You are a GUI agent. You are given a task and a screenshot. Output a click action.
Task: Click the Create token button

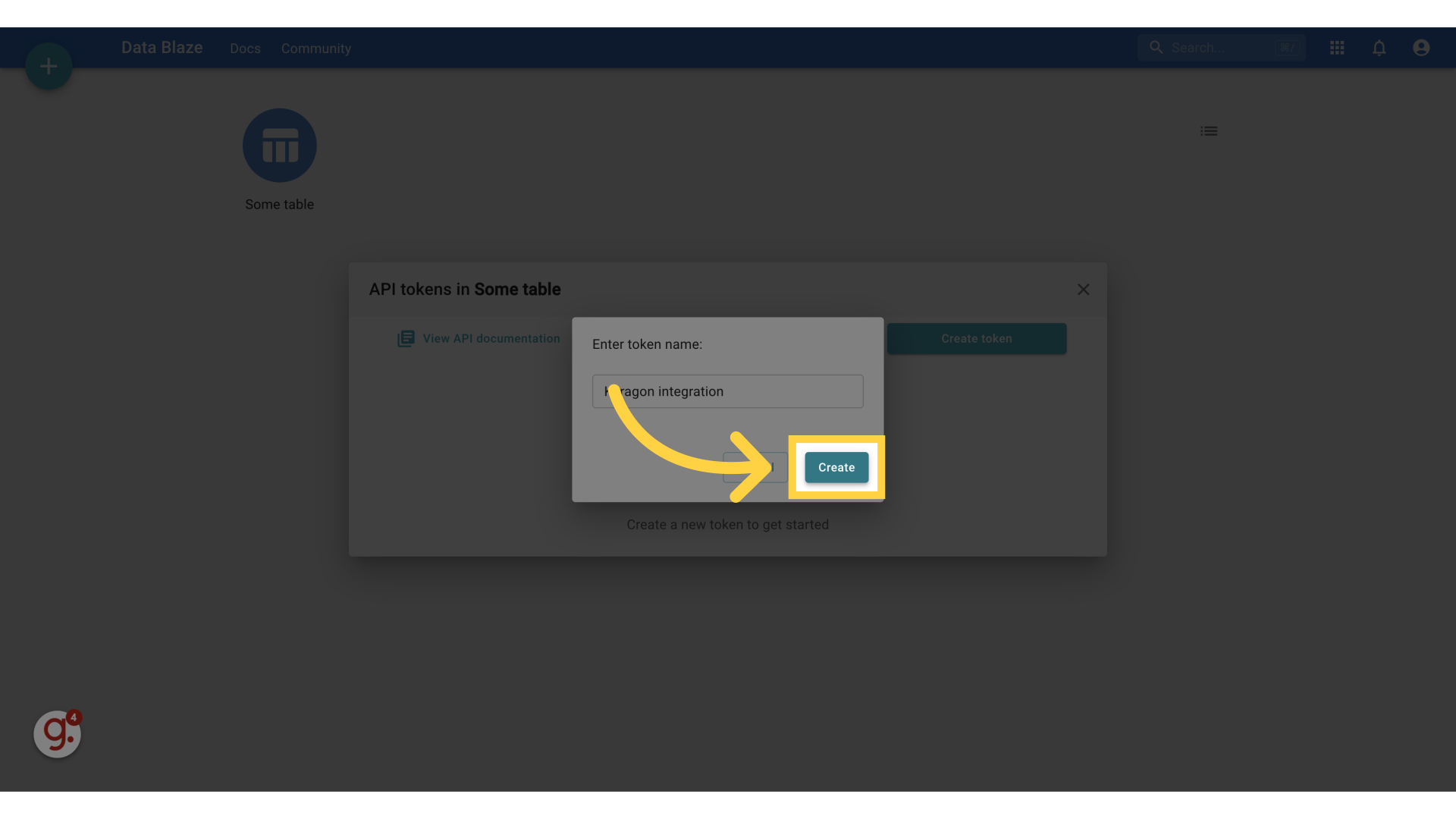pyautogui.click(x=977, y=338)
